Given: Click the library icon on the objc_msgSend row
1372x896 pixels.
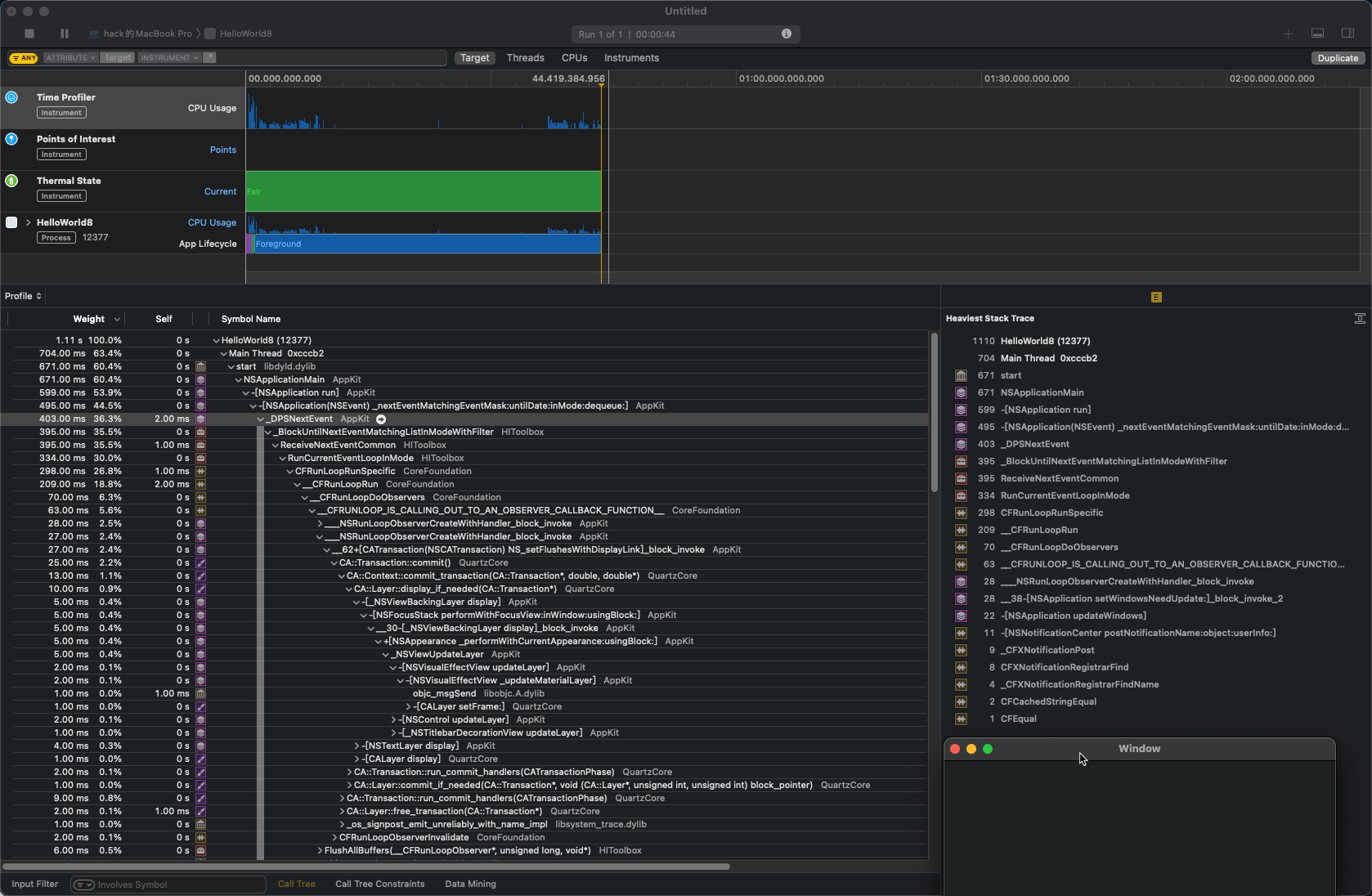Looking at the screenshot, I should pos(200,694).
